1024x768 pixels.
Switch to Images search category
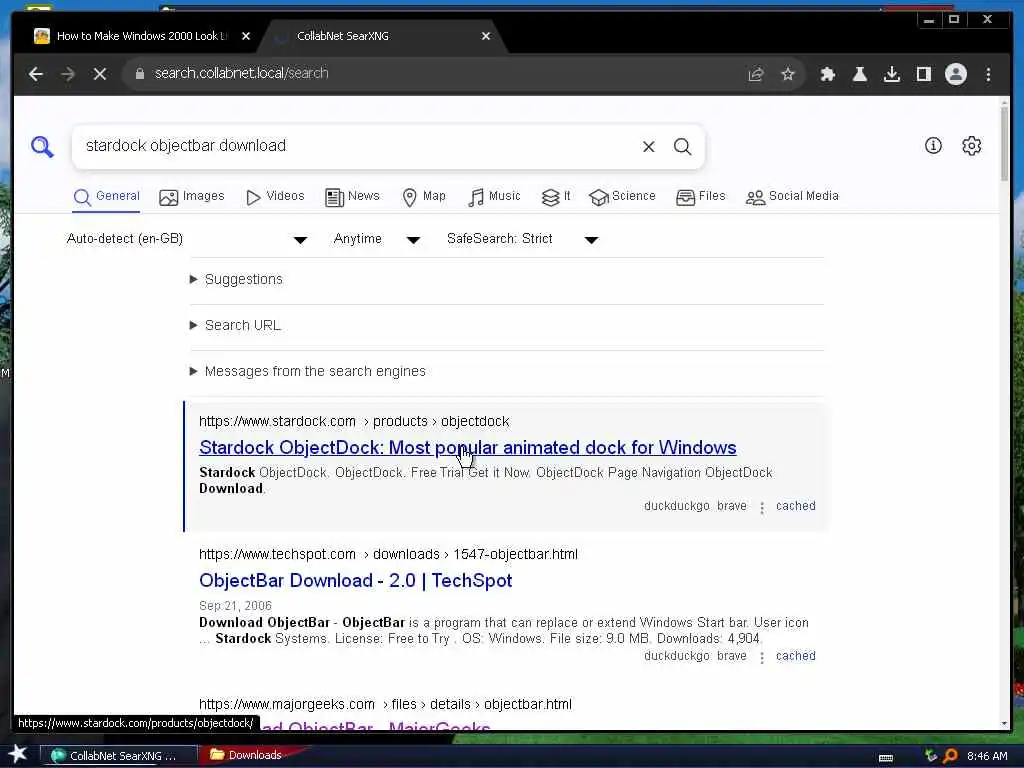192,197
